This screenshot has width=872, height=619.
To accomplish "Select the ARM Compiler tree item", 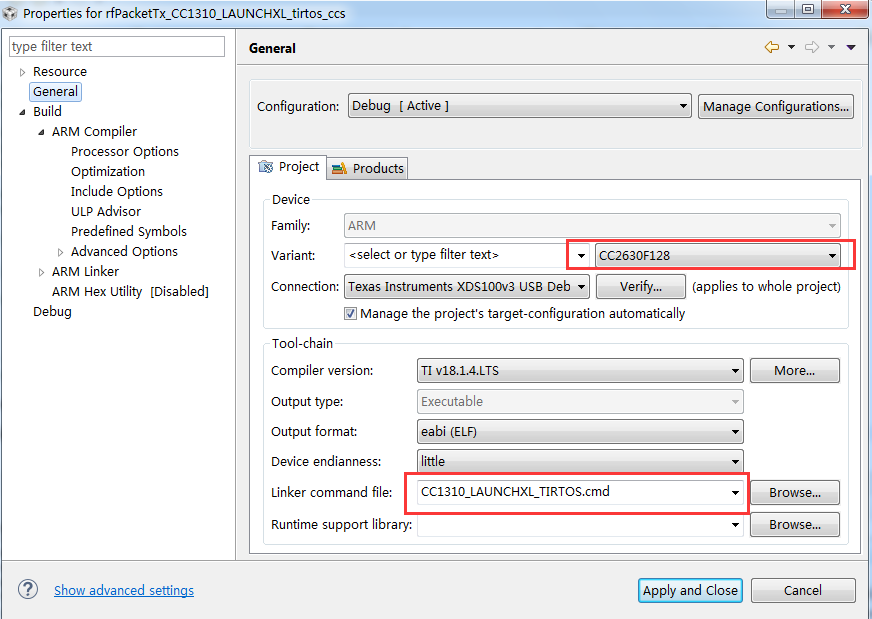I will point(94,132).
